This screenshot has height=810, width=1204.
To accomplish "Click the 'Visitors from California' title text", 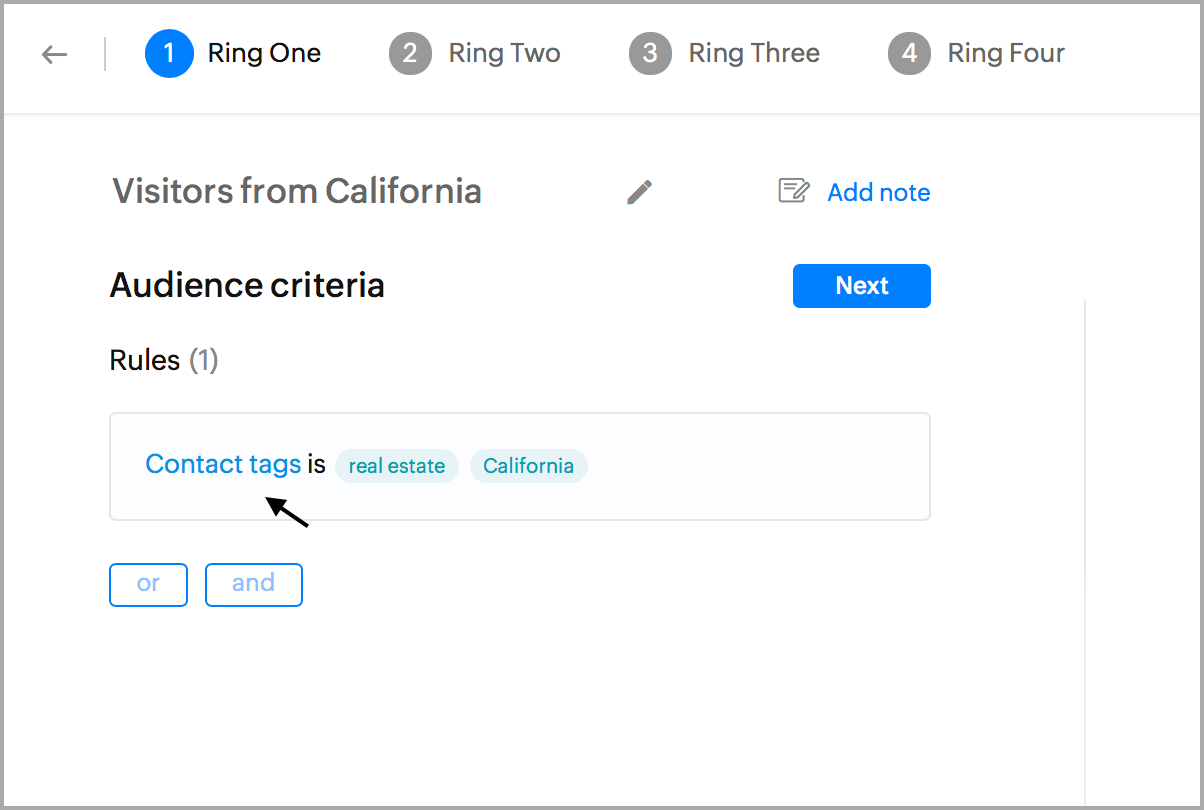I will 297,191.
